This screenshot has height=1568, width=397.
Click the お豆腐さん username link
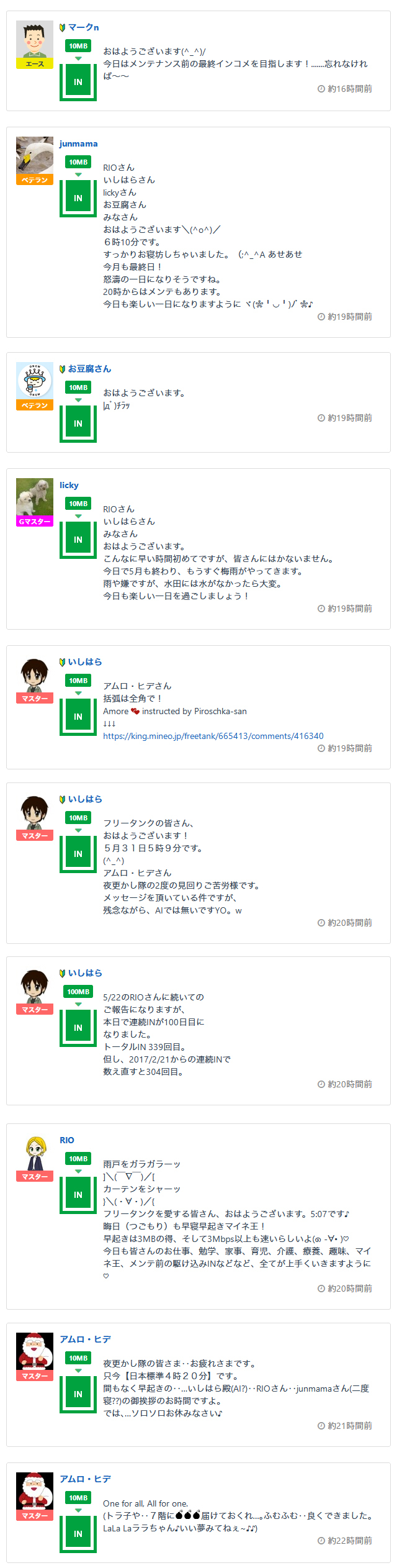pos(89,369)
